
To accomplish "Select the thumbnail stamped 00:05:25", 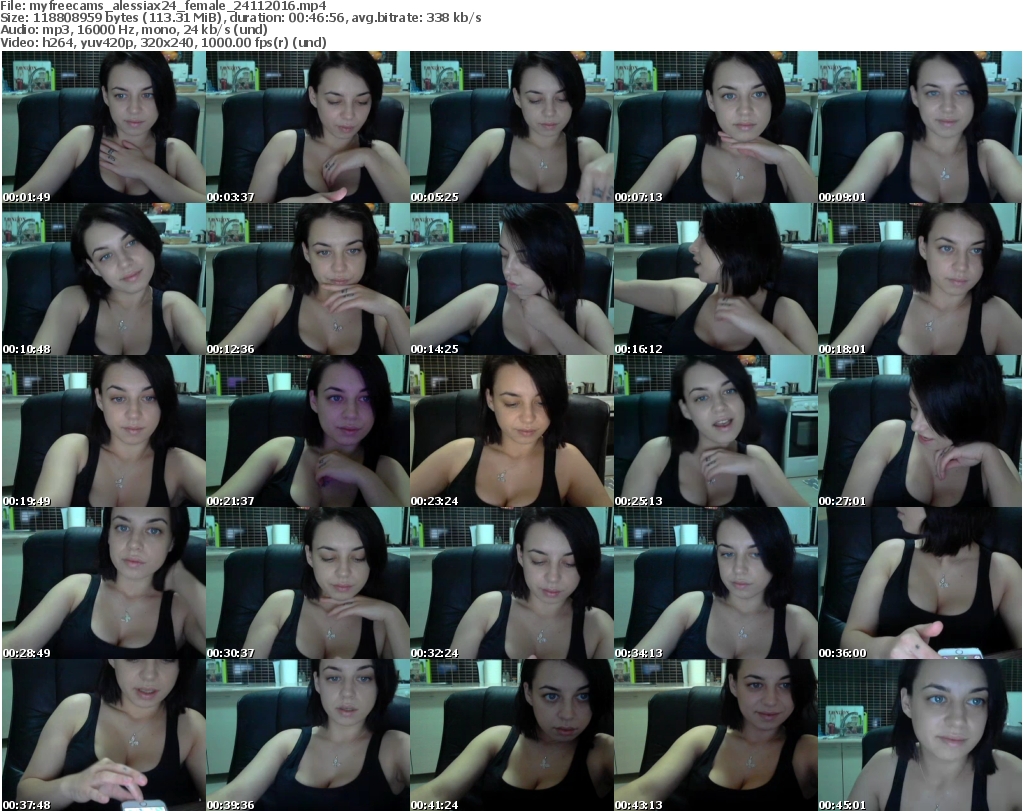I will (511, 127).
